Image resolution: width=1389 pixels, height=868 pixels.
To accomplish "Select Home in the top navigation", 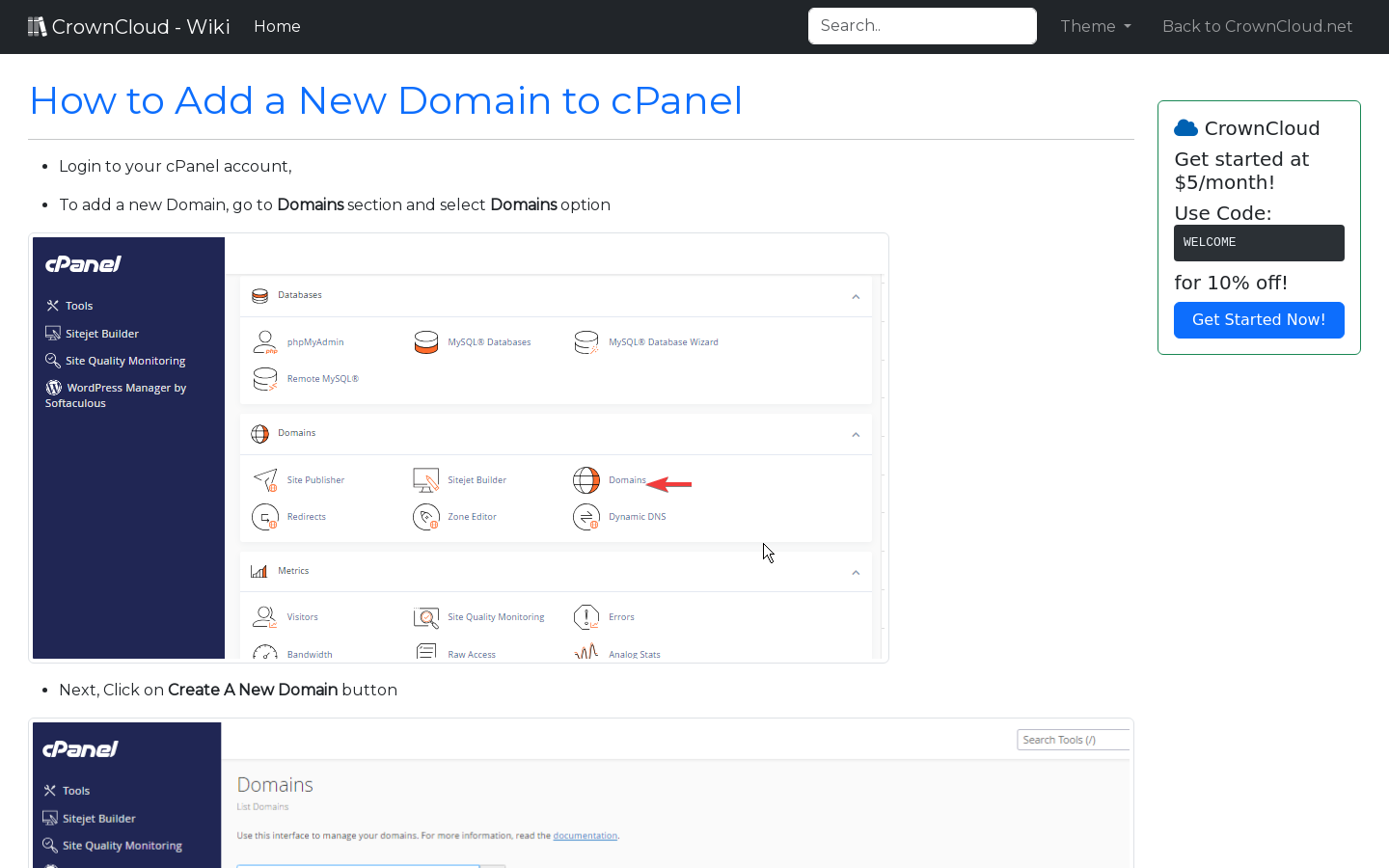I will pyautogui.click(x=277, y=26).
